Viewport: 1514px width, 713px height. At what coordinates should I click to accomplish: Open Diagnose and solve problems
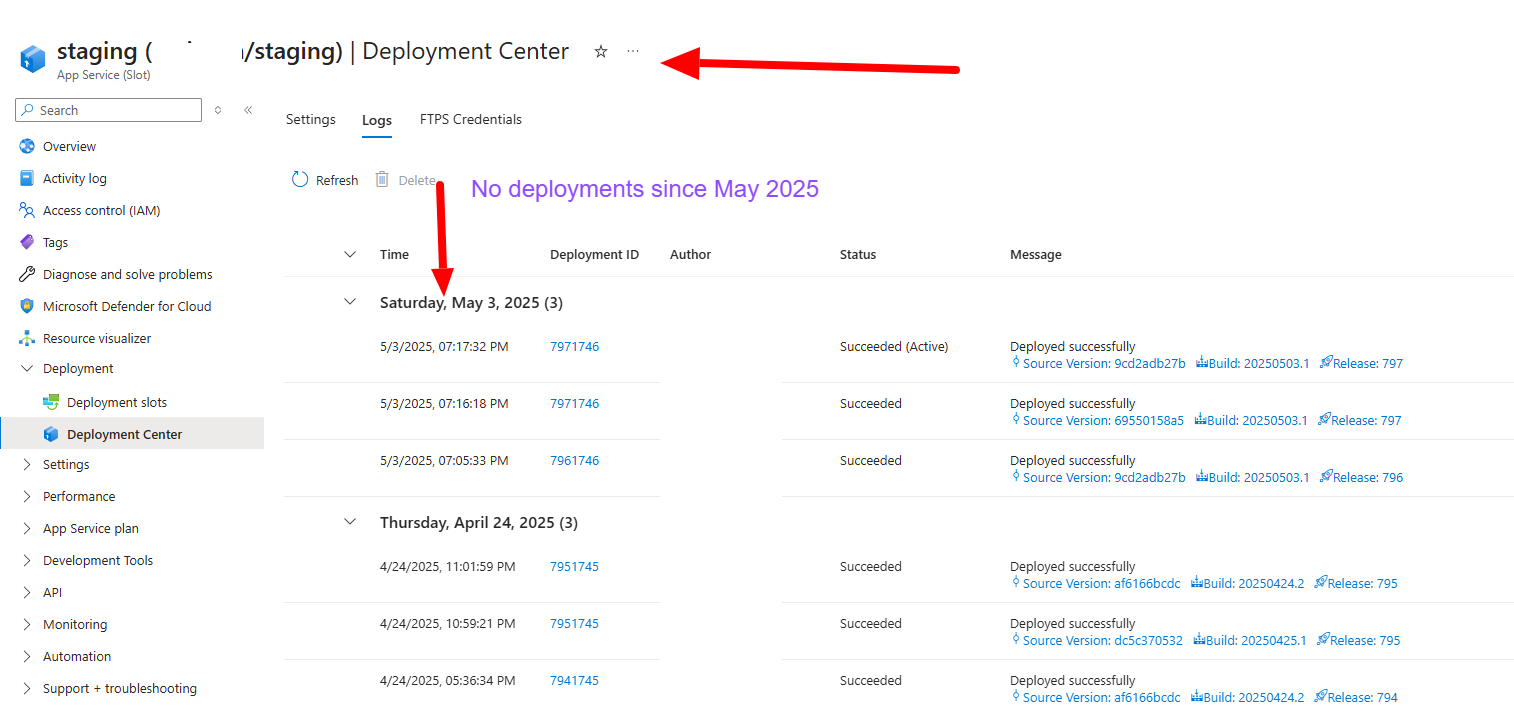tap(27, 274)
